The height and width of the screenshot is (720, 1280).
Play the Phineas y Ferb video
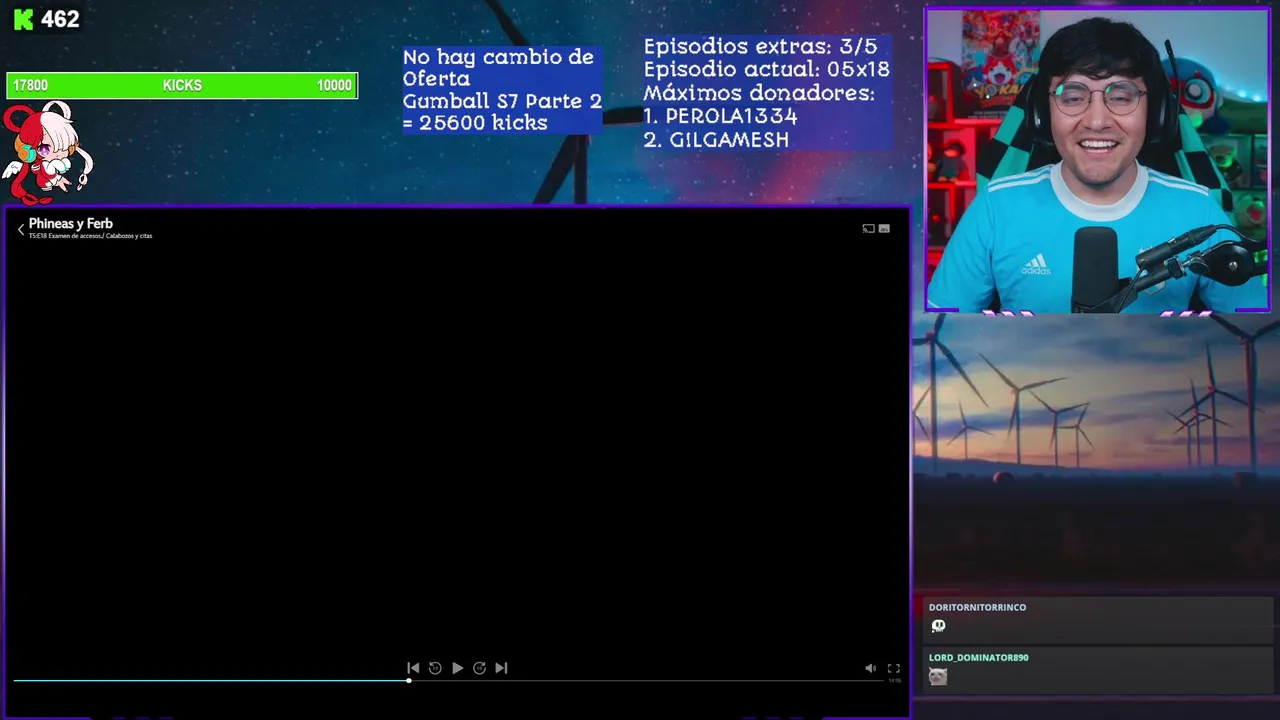click(457, 668)
